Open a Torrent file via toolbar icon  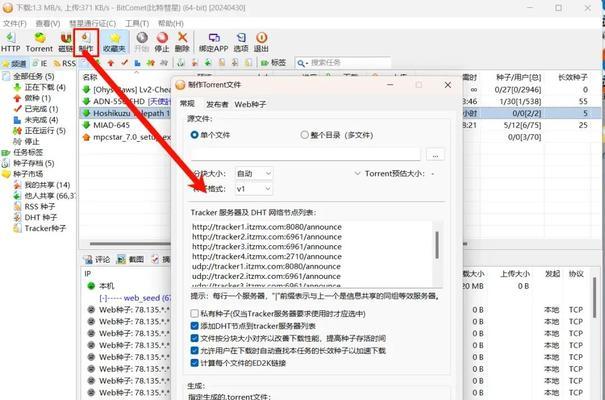(39, 42)
